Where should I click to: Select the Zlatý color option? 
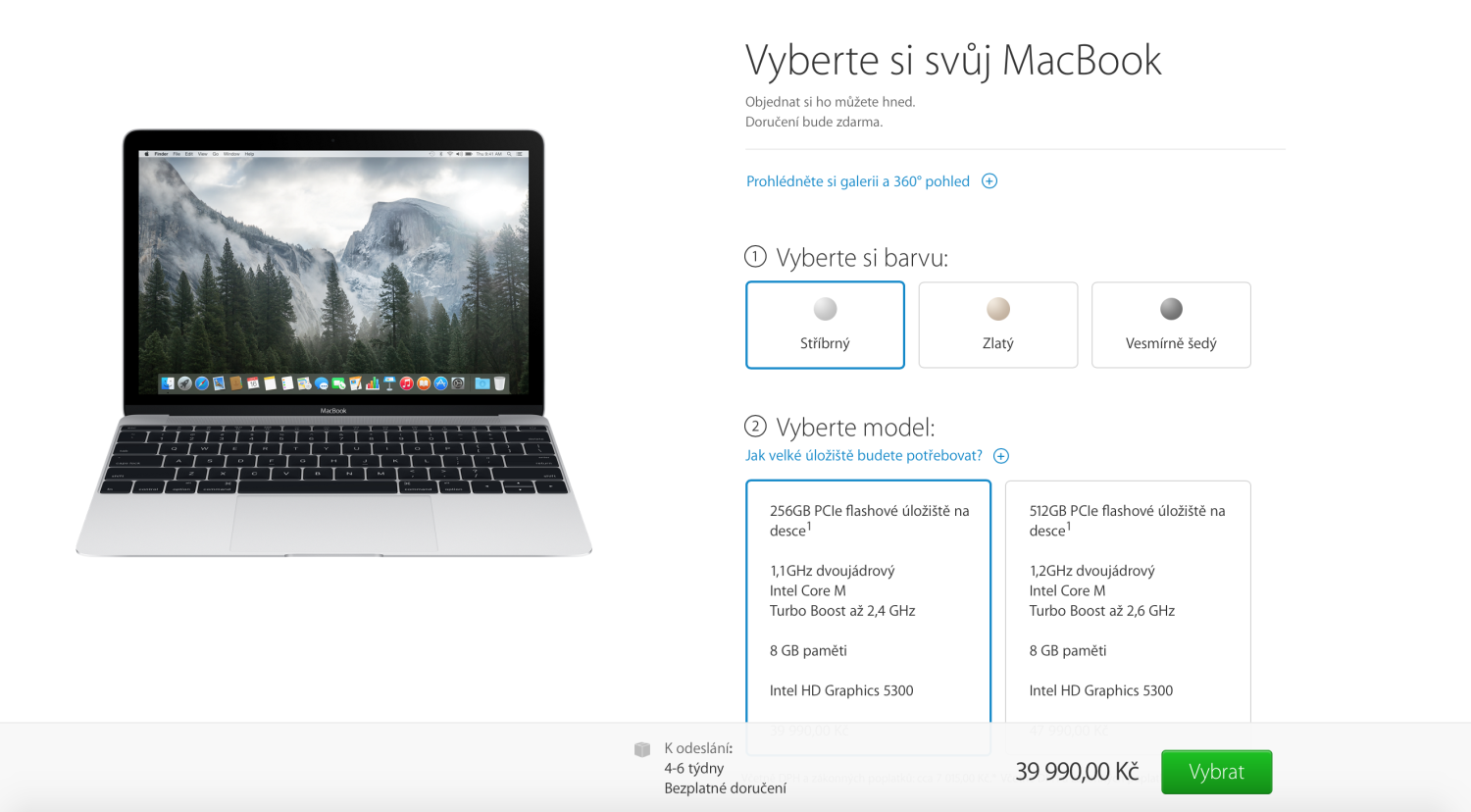998,325
